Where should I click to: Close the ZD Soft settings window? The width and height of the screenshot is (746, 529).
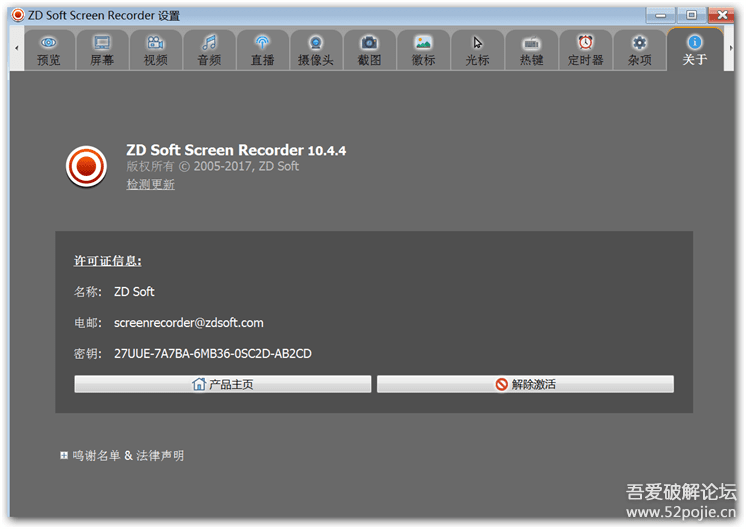[x=722, y=15]
